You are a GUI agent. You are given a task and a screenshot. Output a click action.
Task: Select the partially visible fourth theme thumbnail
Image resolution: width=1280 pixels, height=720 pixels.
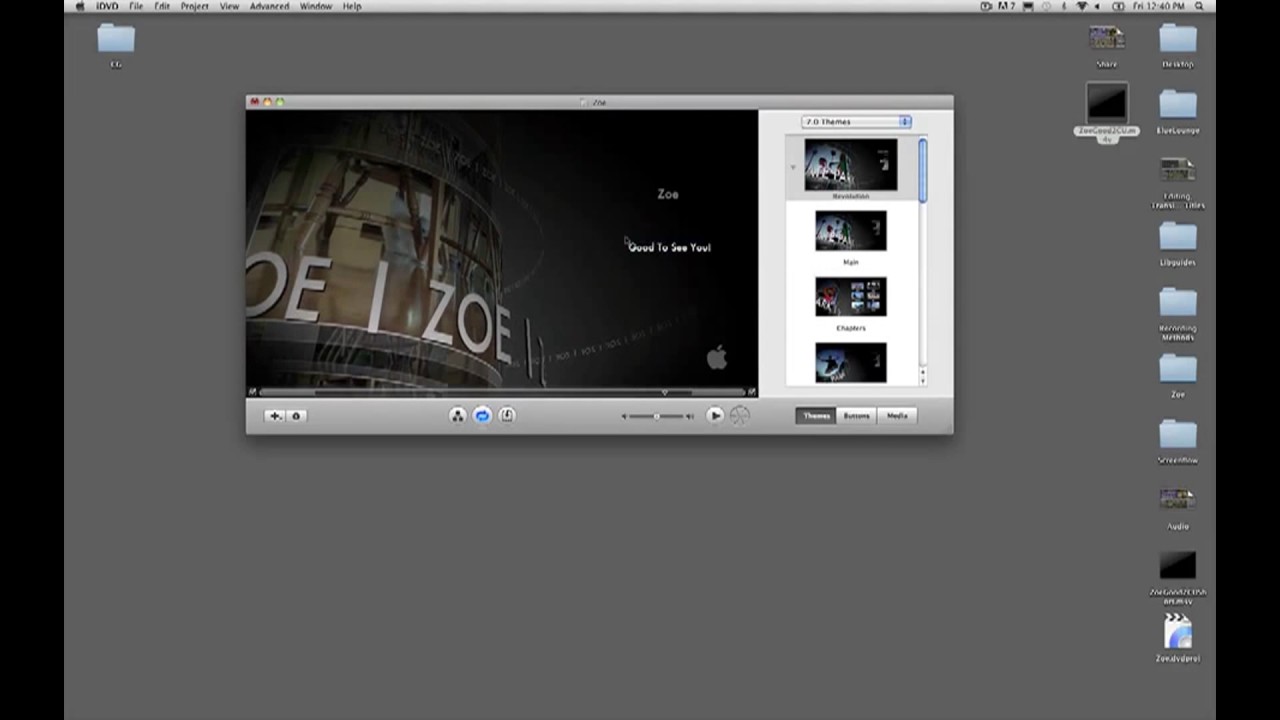click(851, 363)
